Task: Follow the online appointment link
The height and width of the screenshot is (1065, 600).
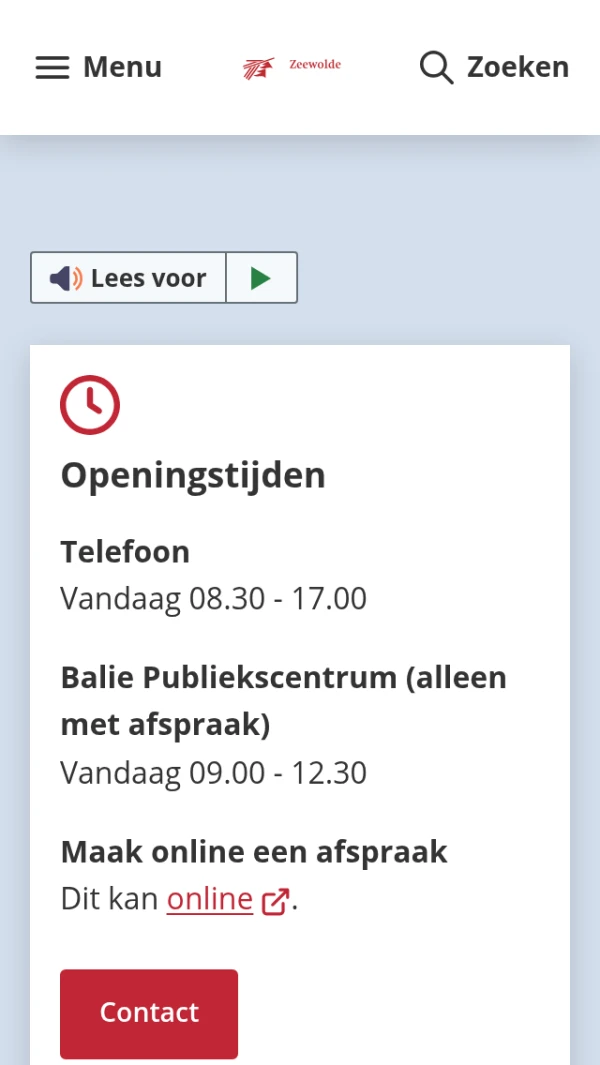Action: [x=209, y=900]
